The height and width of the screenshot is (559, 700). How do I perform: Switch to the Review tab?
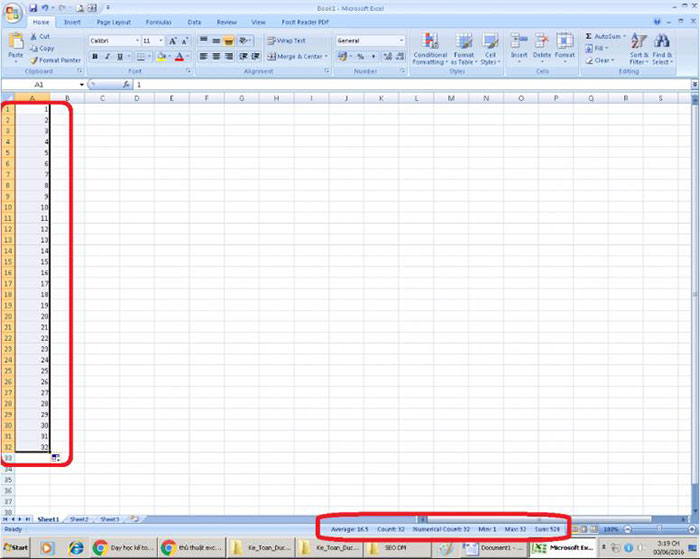coord(227,22)
